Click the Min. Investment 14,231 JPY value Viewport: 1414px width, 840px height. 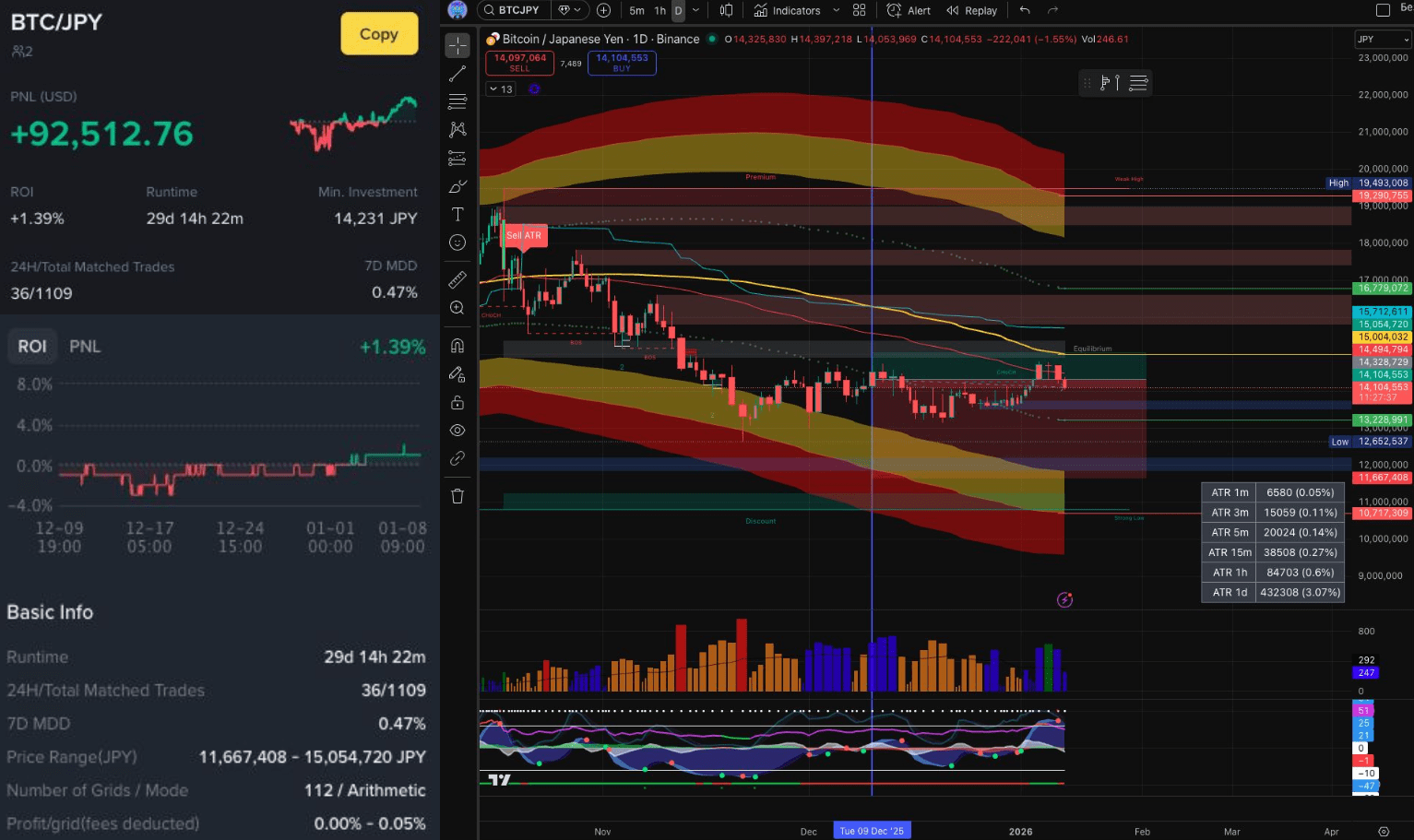[x=375, y=219]
